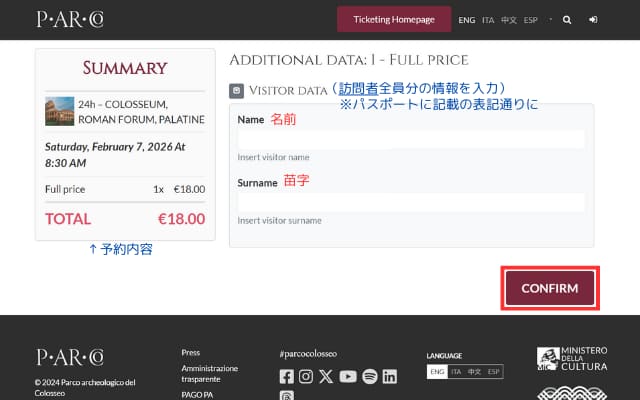
Task: Click the visitor Name input field
Action: [410, 139]
